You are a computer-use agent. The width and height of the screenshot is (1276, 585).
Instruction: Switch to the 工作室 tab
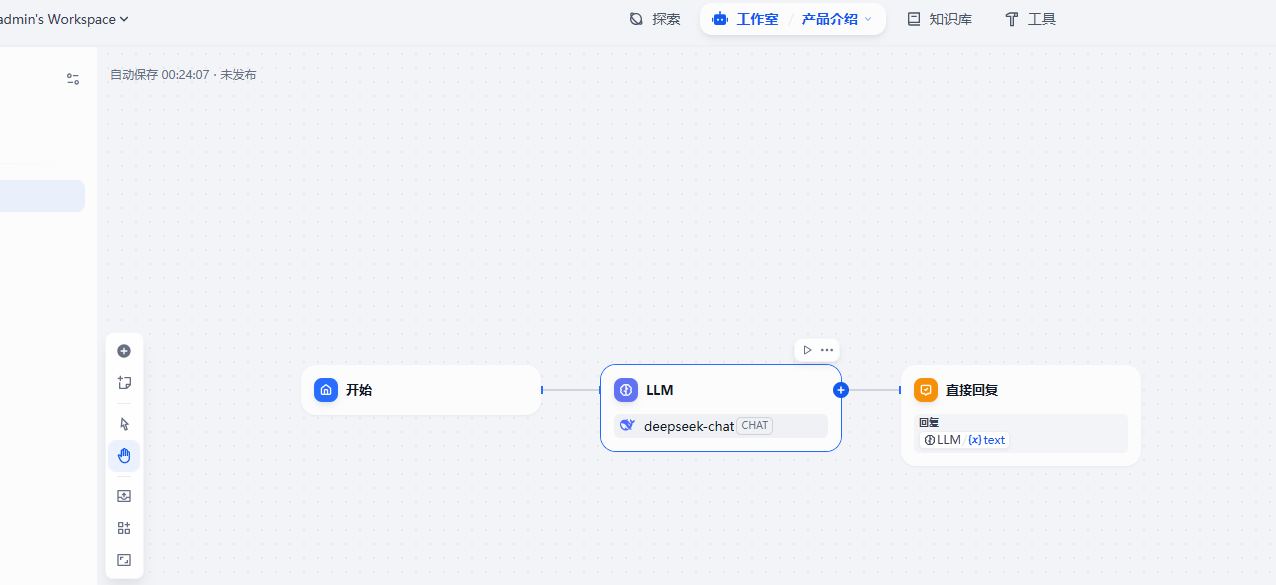coord(757,19)
